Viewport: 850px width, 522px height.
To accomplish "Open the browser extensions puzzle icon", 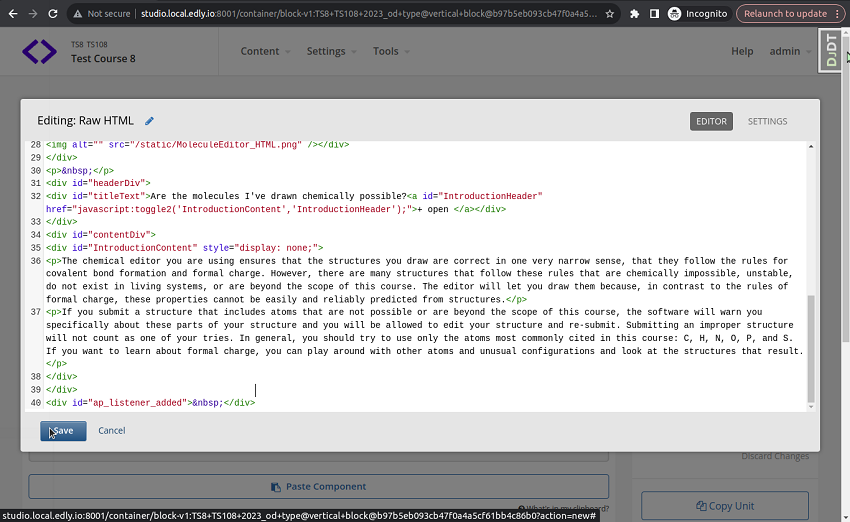I will [634, 14].
